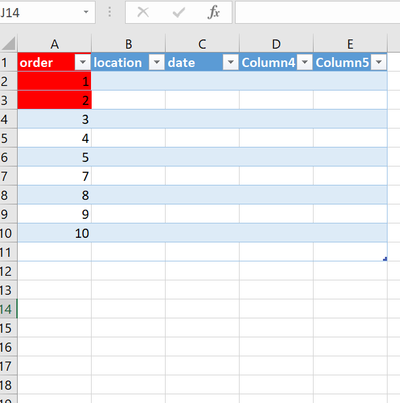Select row 16 header
The image size is (400, 403).
coord(8,347)
